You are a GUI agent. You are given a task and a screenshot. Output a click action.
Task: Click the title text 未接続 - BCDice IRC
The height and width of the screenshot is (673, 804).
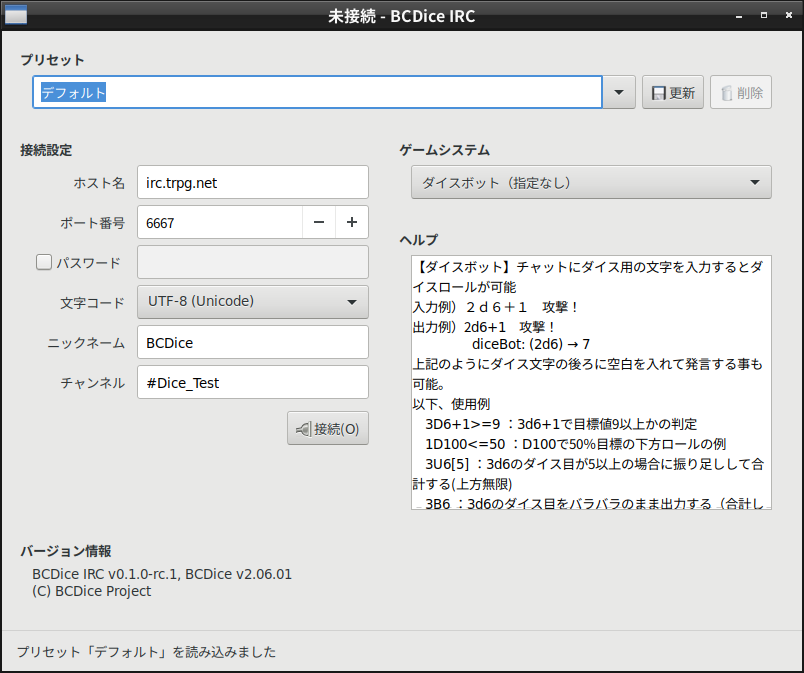click(401, 16)
